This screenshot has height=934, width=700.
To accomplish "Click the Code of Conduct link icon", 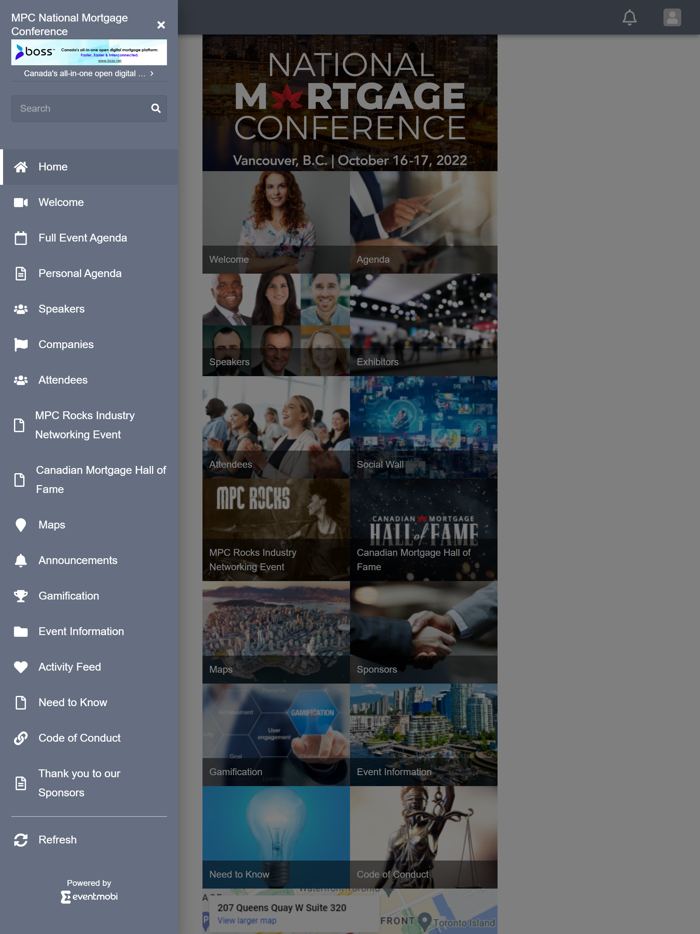I will point(21,738).
